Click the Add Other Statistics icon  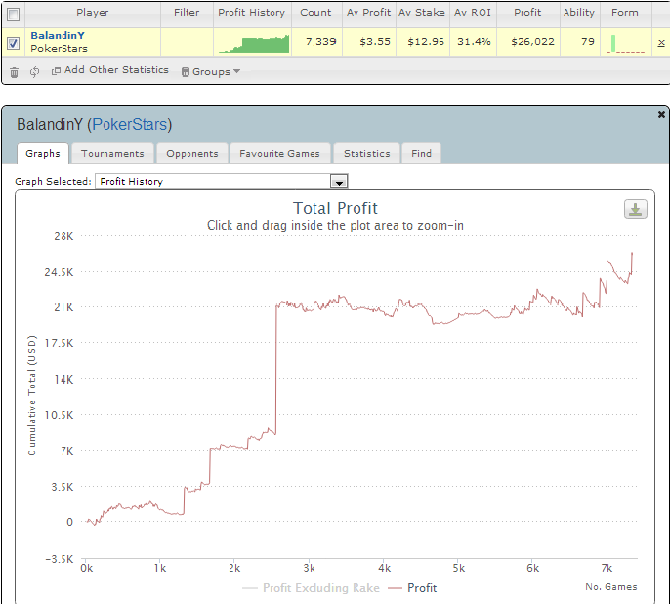pos(56,71)
